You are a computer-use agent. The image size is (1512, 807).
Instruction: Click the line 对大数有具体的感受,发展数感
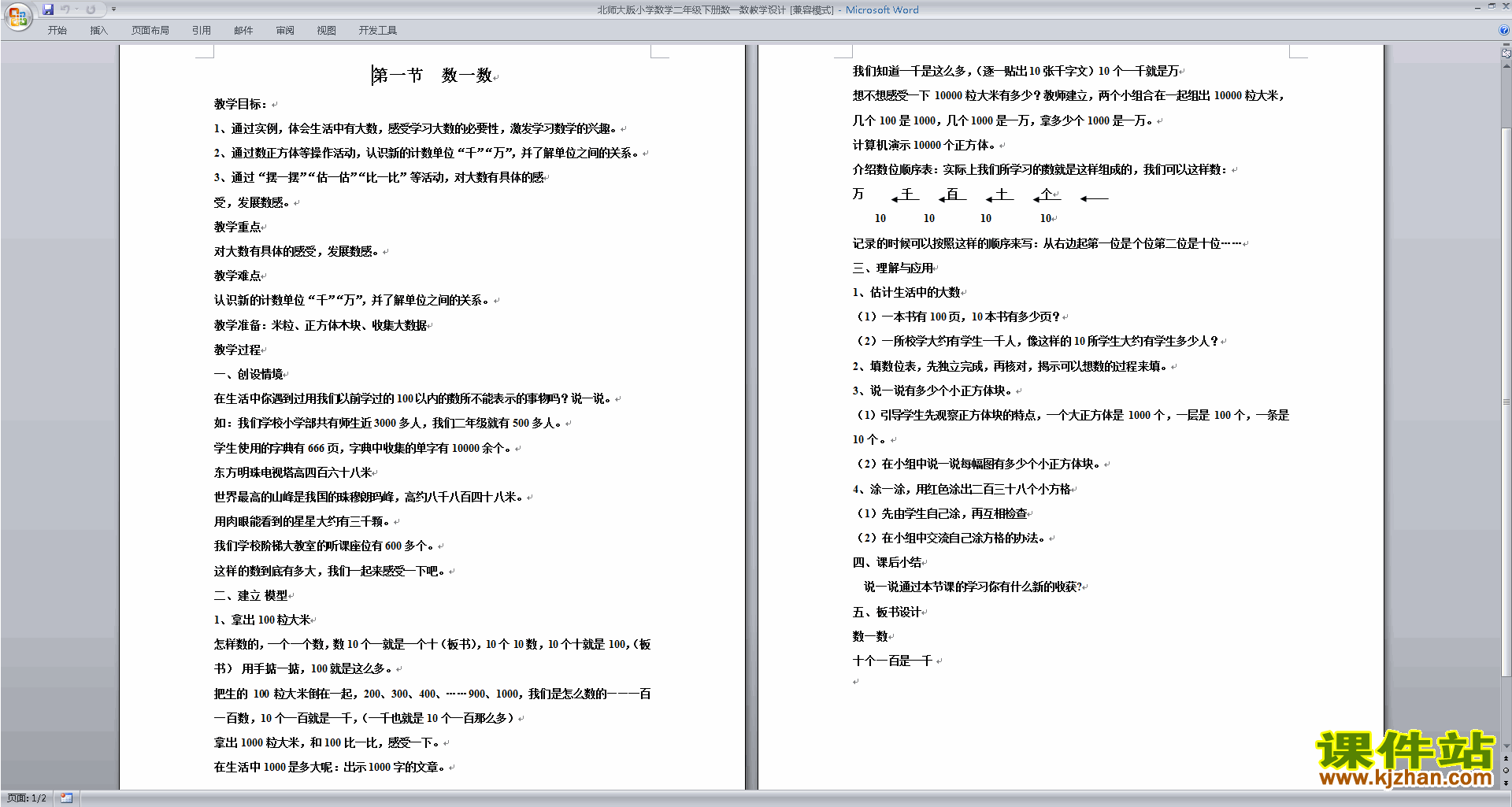[297, 251]
